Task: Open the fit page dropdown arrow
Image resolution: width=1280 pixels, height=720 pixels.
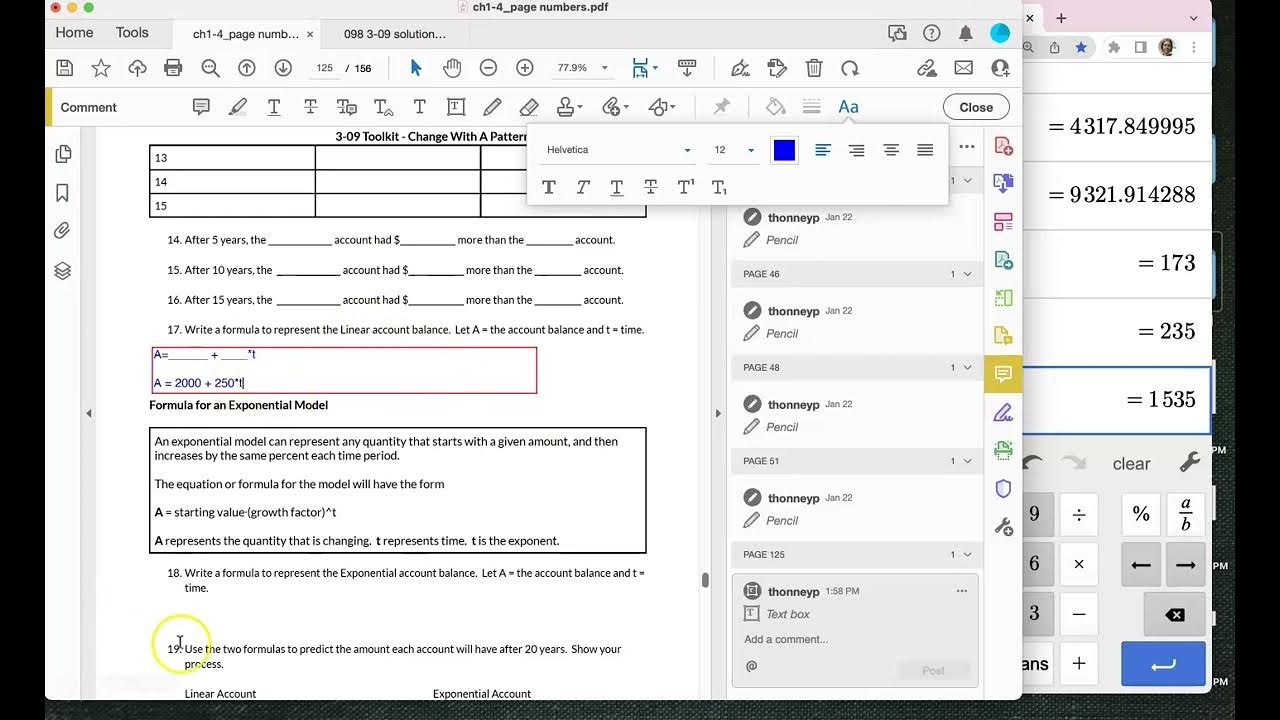Action: tap(655, 69)
